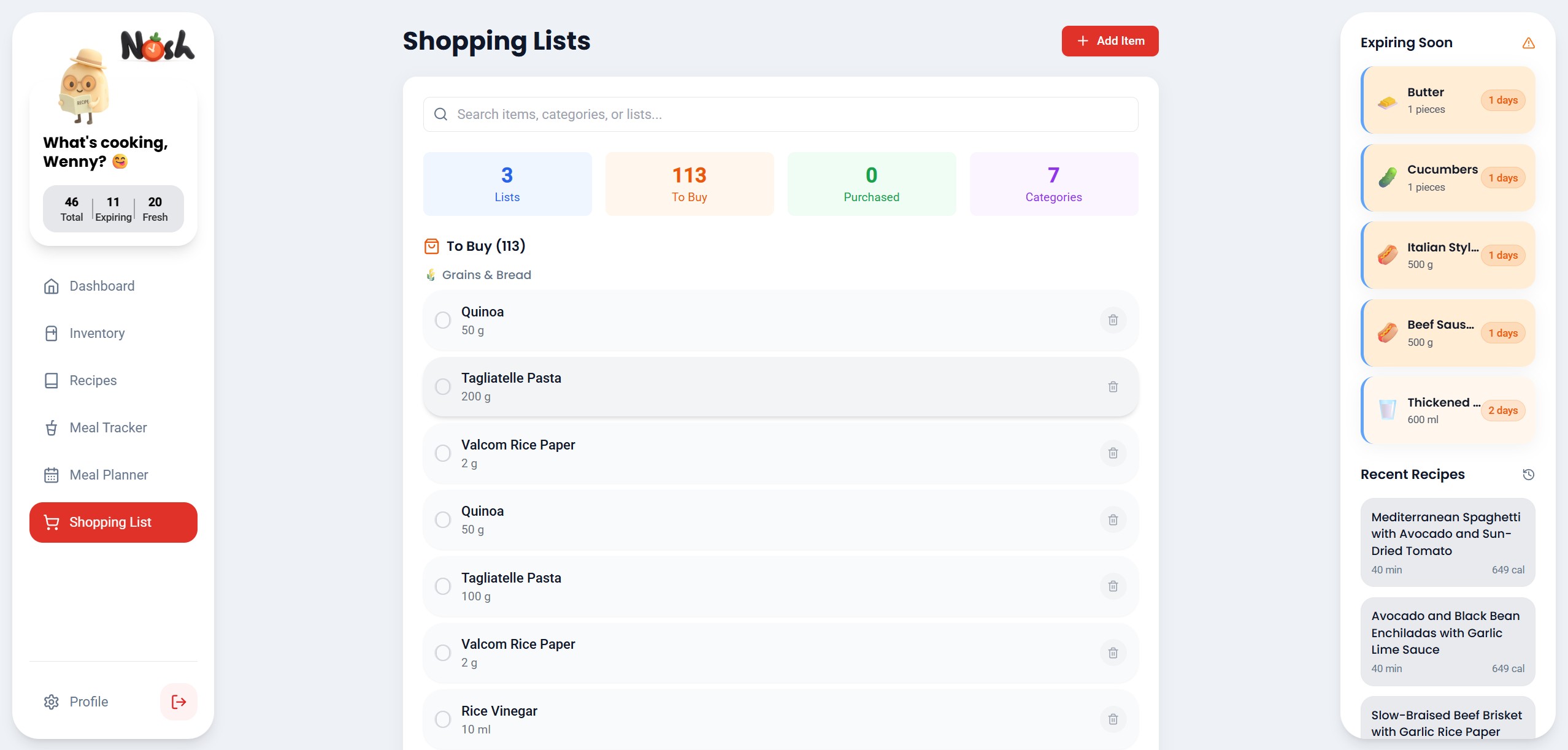Click the logout icon beside Profile
Screen dimensions: 1568x750
click(x=179, y=702)
